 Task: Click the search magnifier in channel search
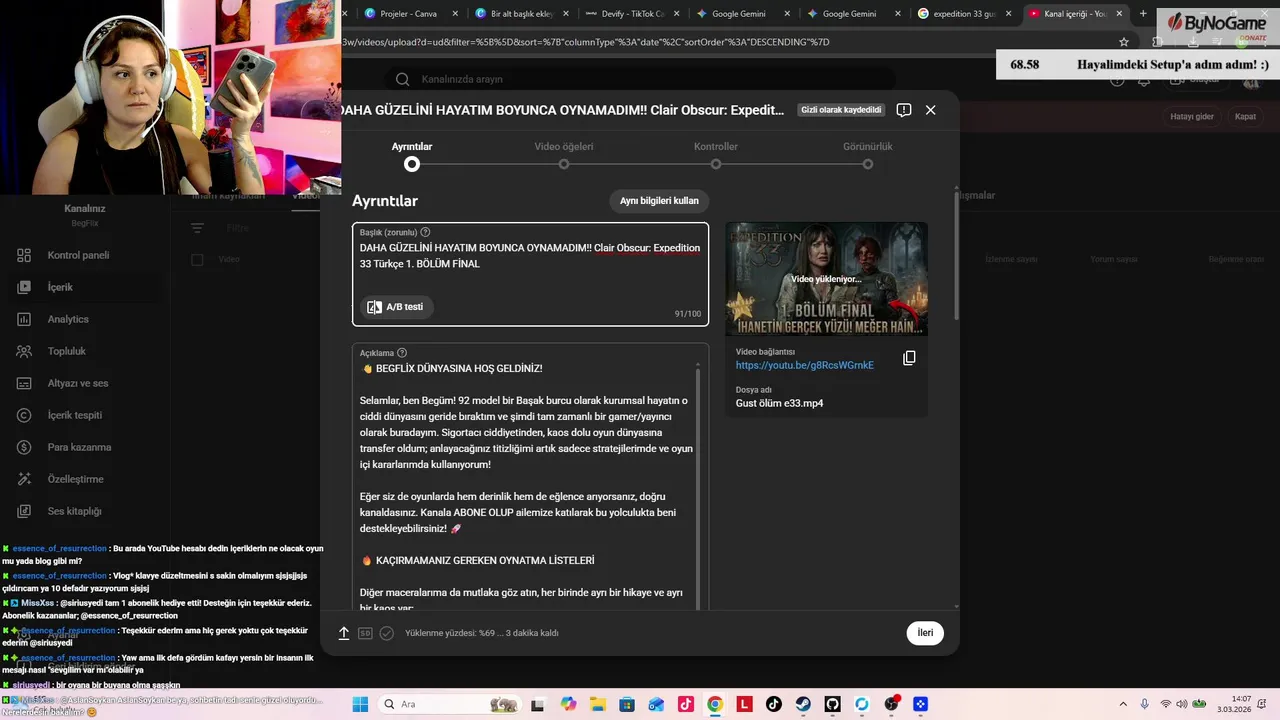coord(402,79)
